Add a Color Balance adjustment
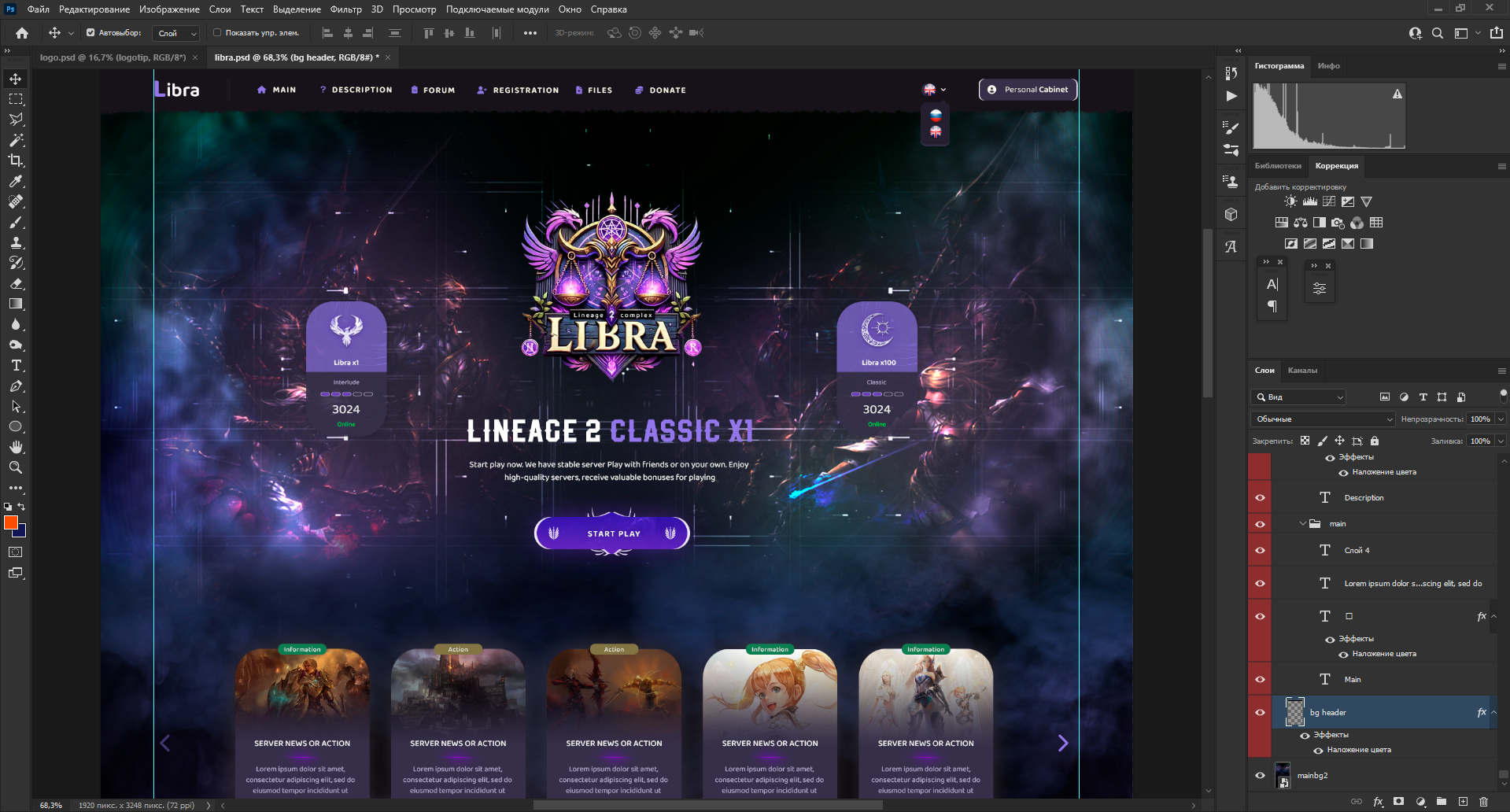The image size is (1510, 812). (x=1301, y=223)
